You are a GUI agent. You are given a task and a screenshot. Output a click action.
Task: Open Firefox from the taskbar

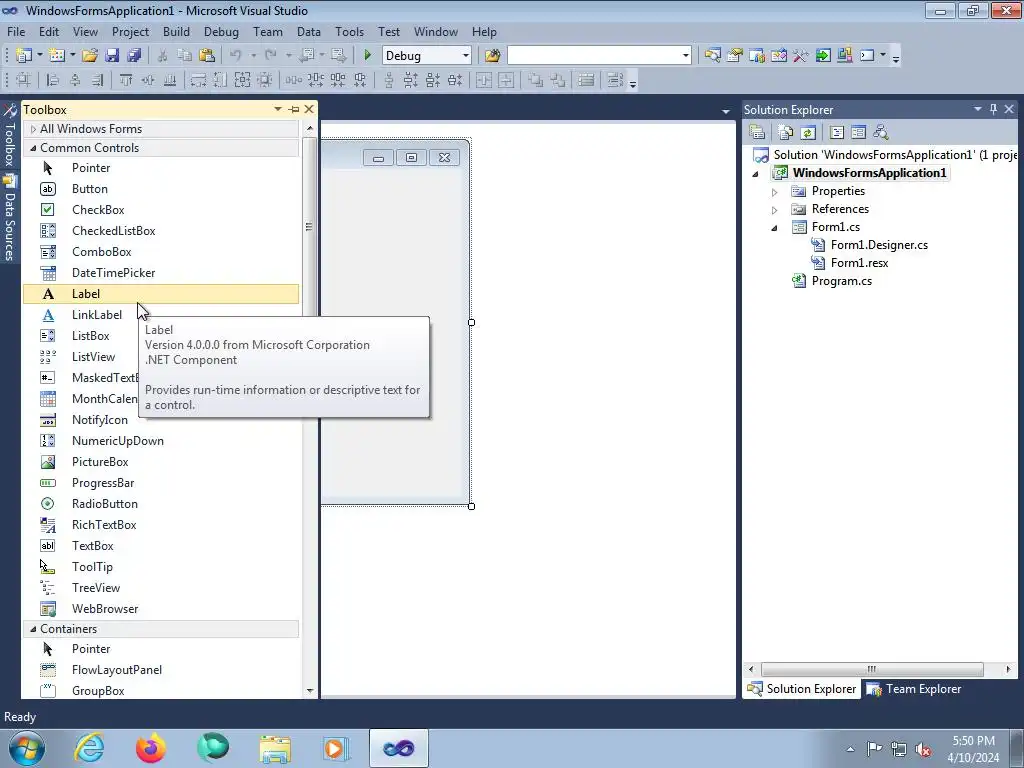click(x=150, y=748)
